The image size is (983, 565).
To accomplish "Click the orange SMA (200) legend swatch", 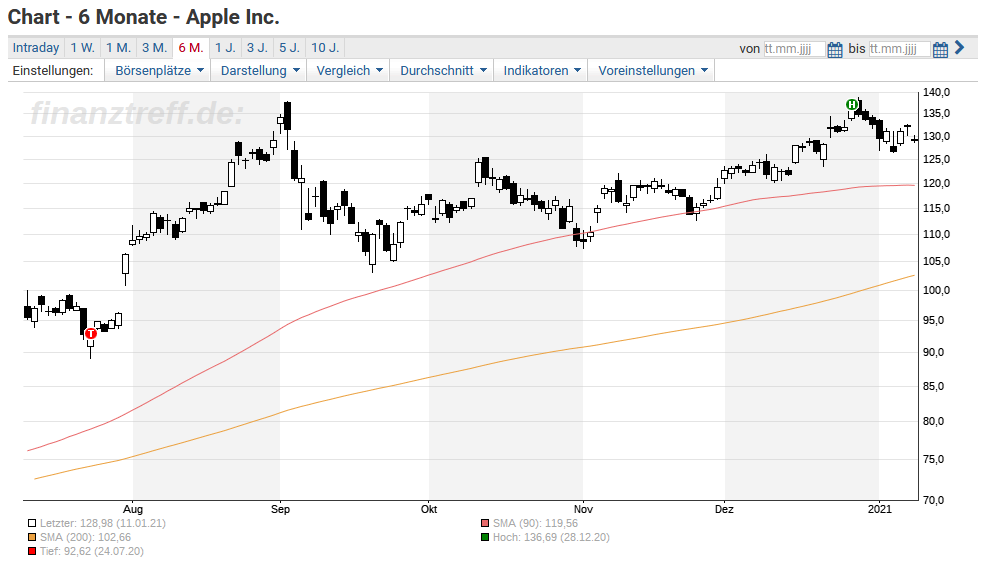I will tap(32, 537).
